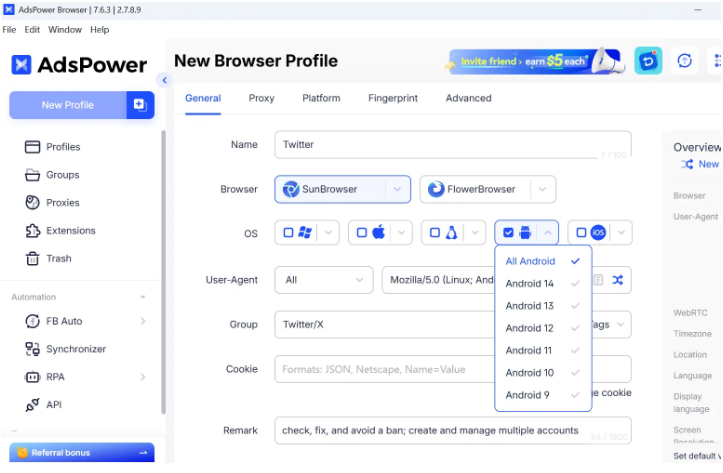
Task: Click the Referral bonus button
Action: pos(82,453)
